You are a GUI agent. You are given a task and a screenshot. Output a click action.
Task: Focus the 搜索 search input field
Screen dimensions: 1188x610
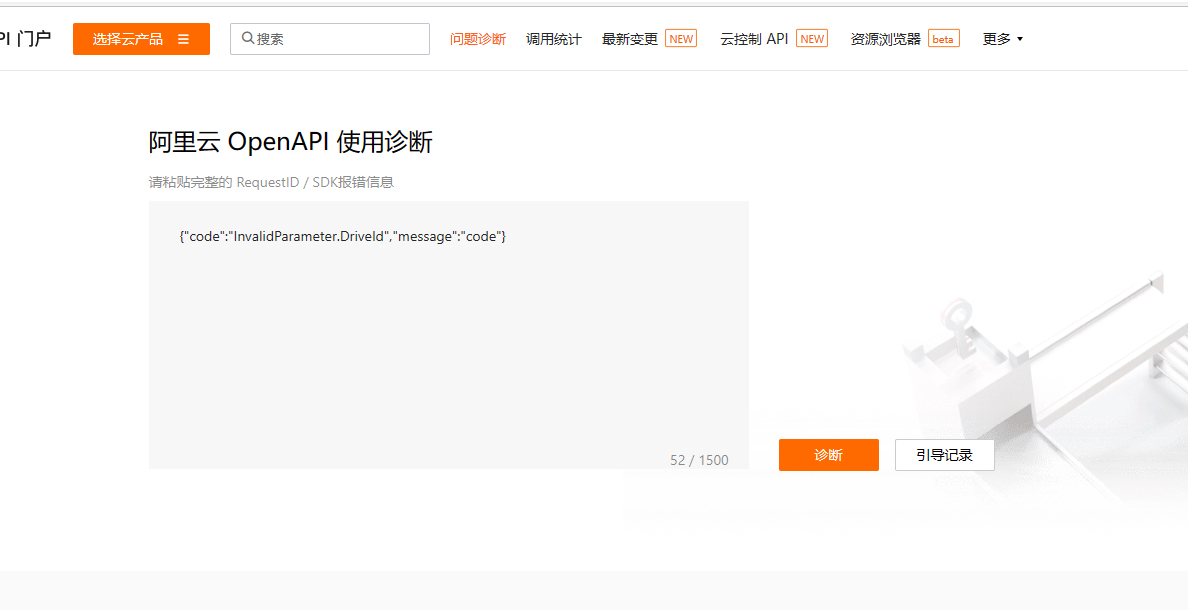(x=330, y=39)
